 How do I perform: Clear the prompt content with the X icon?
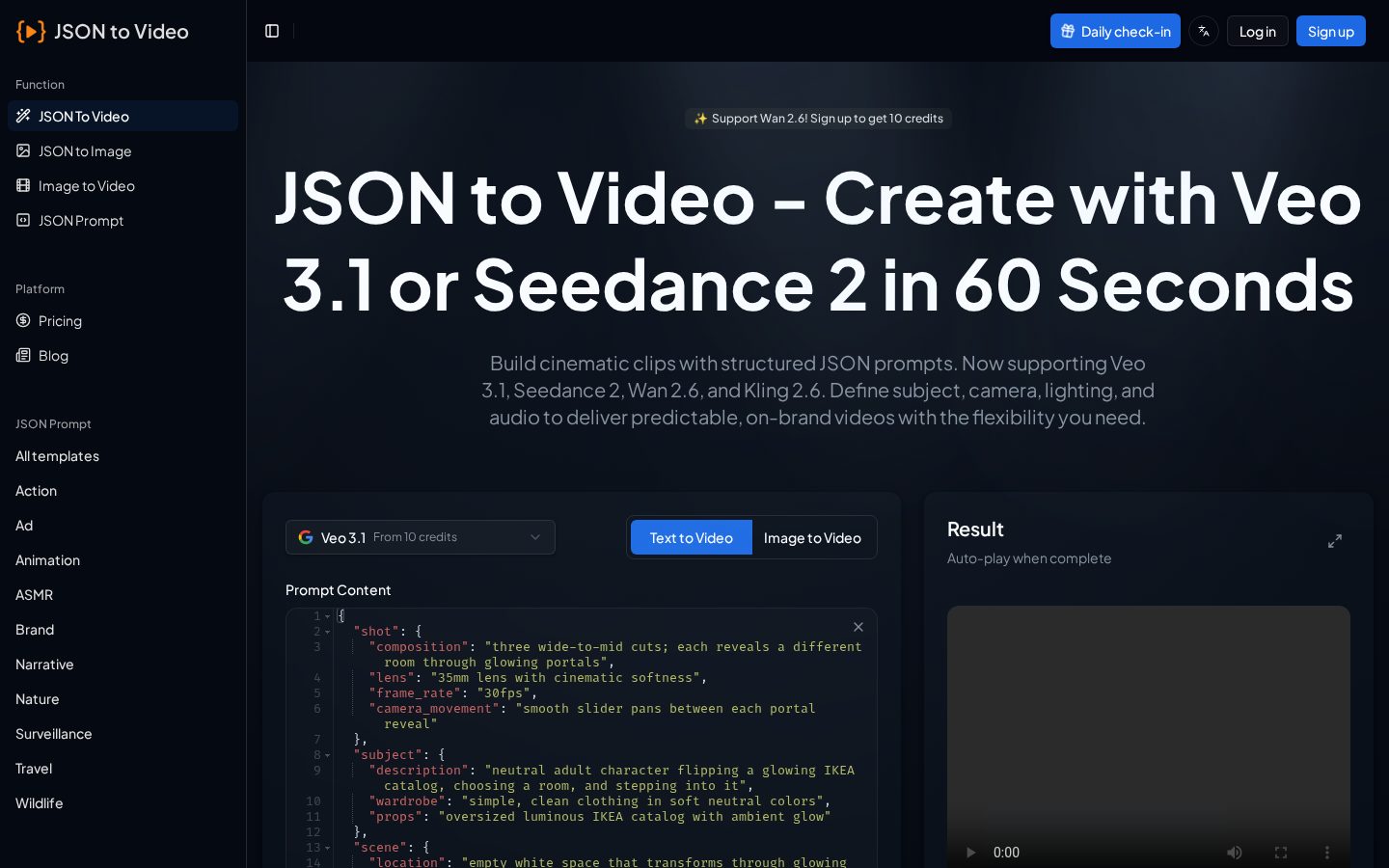pos(858,627)
